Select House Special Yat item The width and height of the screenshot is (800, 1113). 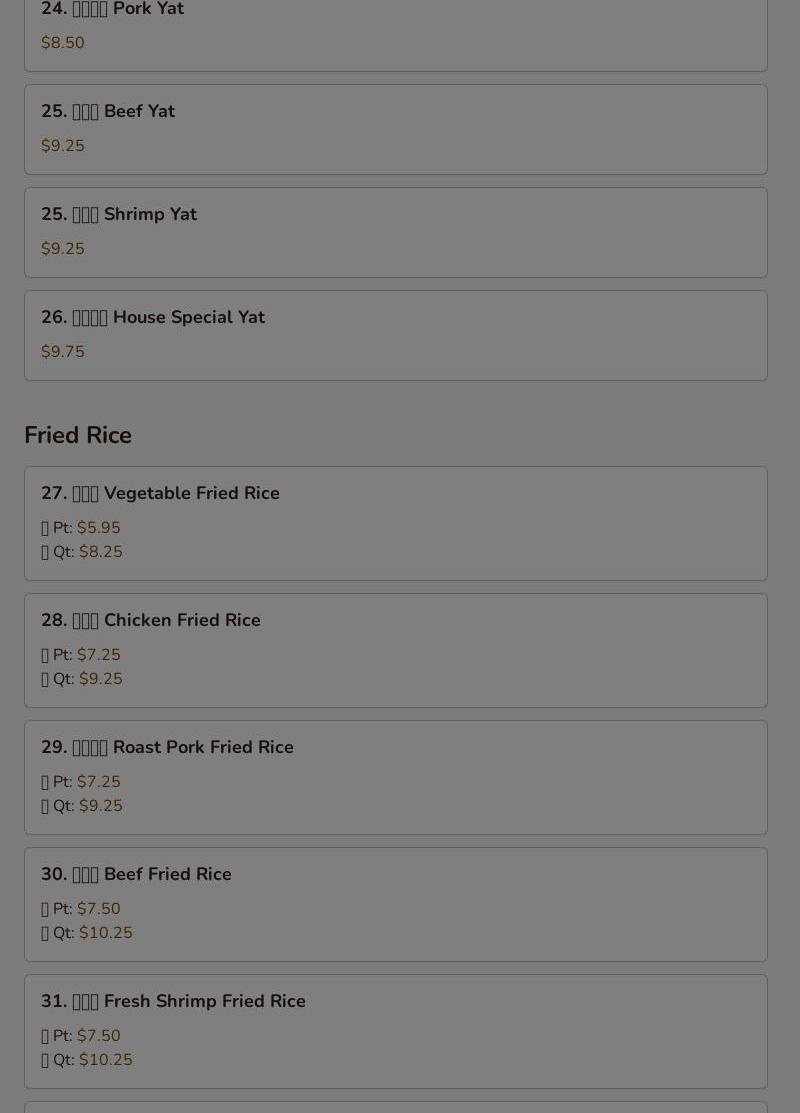[x=395, y=335]
